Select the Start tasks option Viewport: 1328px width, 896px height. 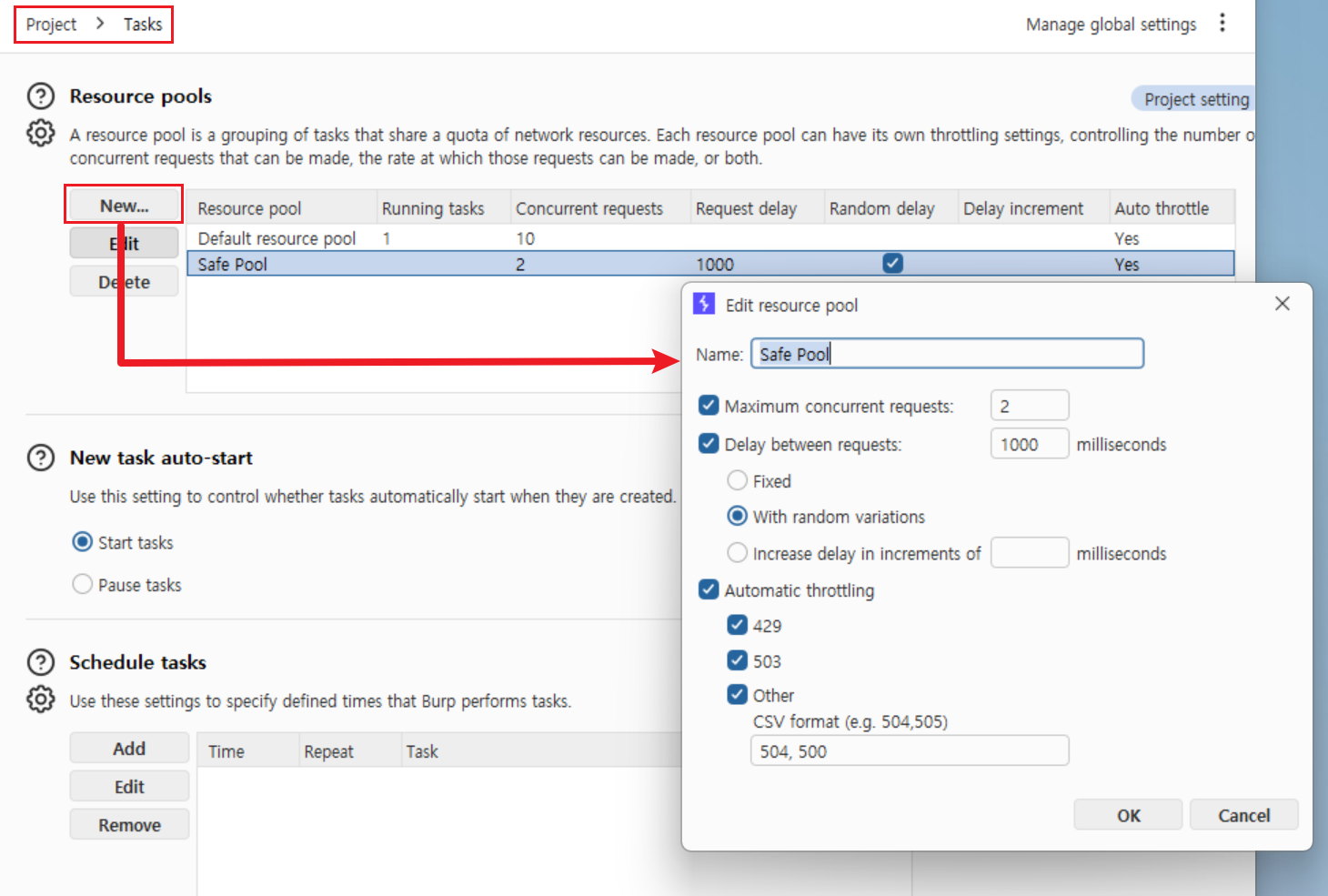tap(83, 542)
